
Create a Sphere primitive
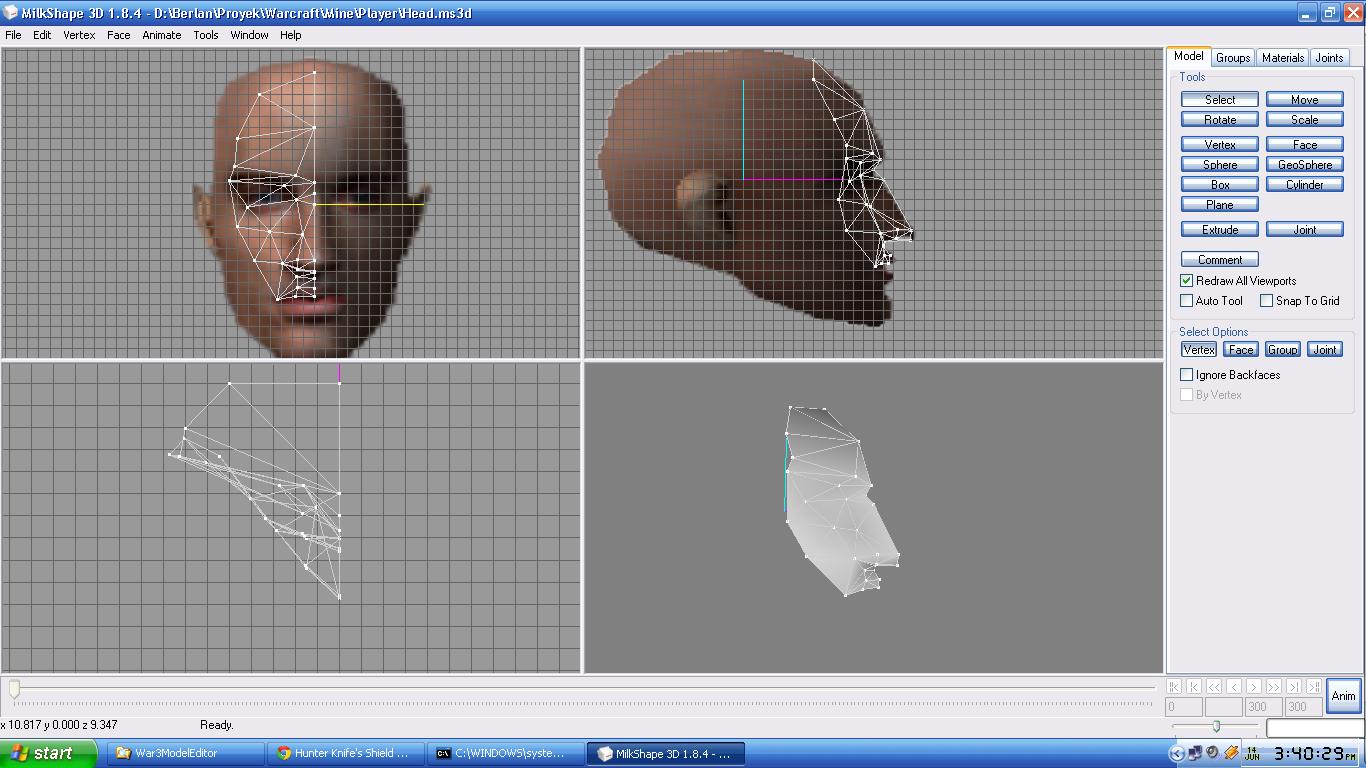click(1219, 164)
